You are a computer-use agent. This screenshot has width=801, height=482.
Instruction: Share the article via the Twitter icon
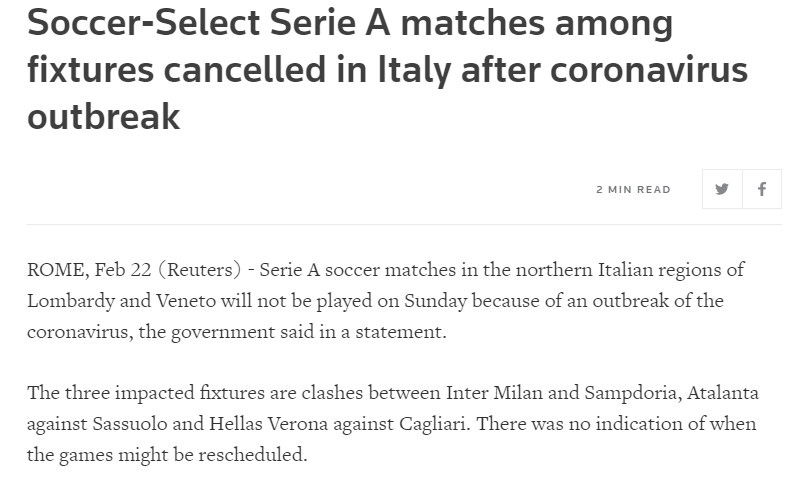click(x=722, y=189)
